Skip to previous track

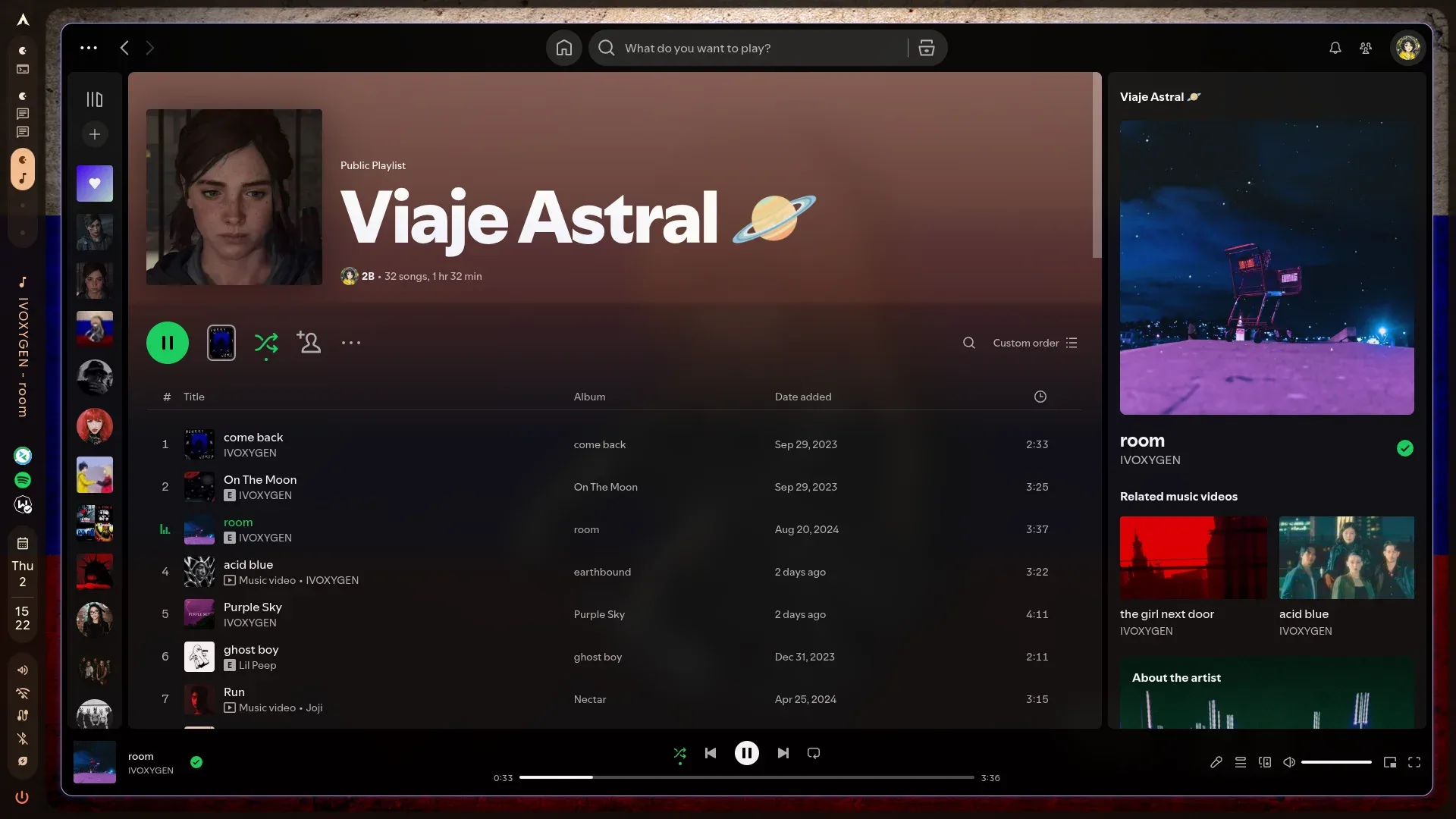click(710, 753)
